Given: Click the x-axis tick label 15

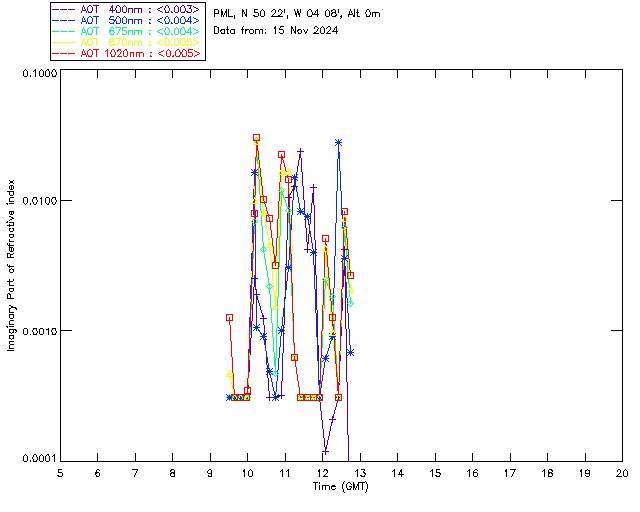Looking at the screenshot, I should coord(435,473).
